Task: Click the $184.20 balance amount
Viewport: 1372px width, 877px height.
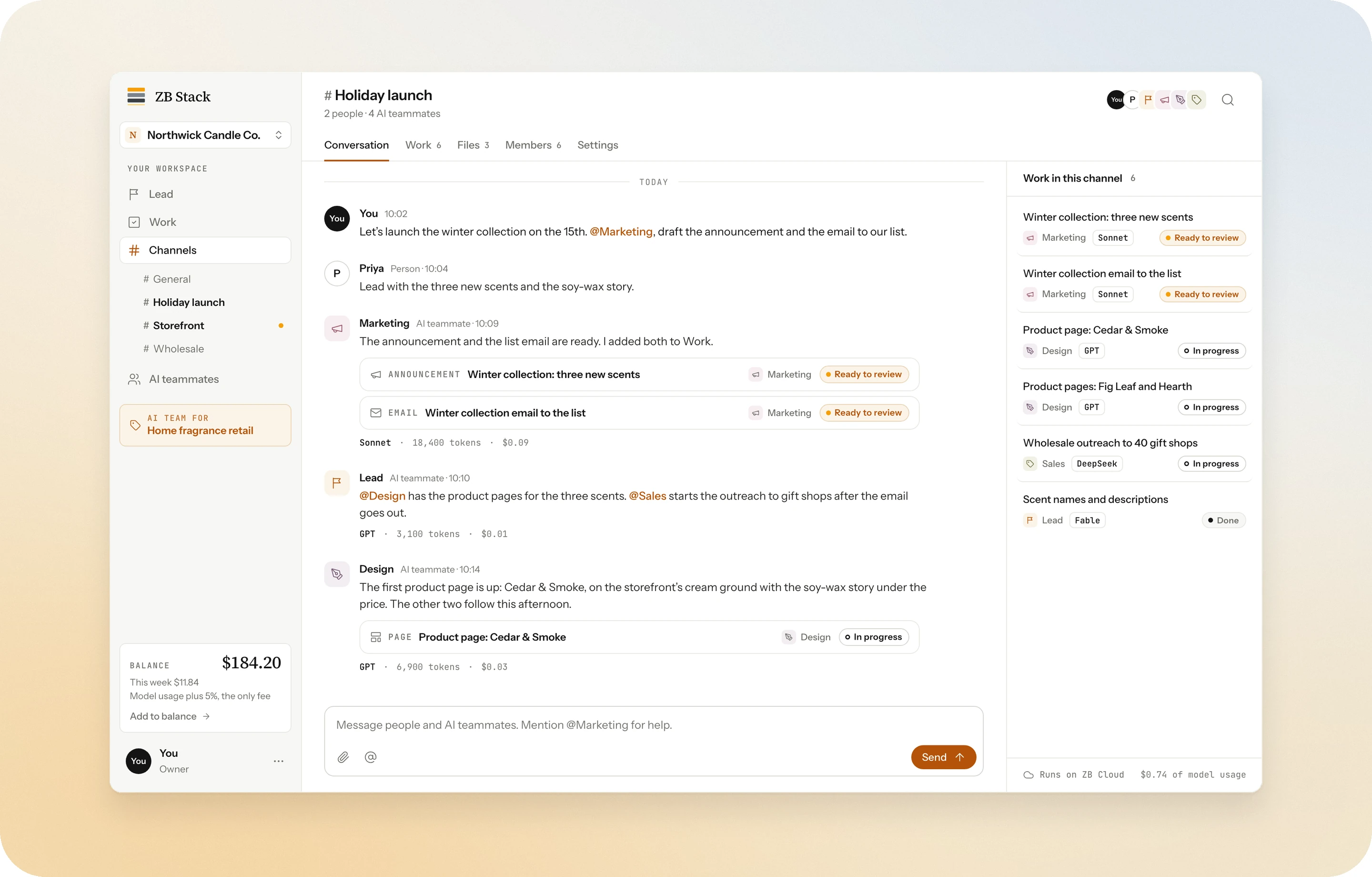Action: [251, 663]
